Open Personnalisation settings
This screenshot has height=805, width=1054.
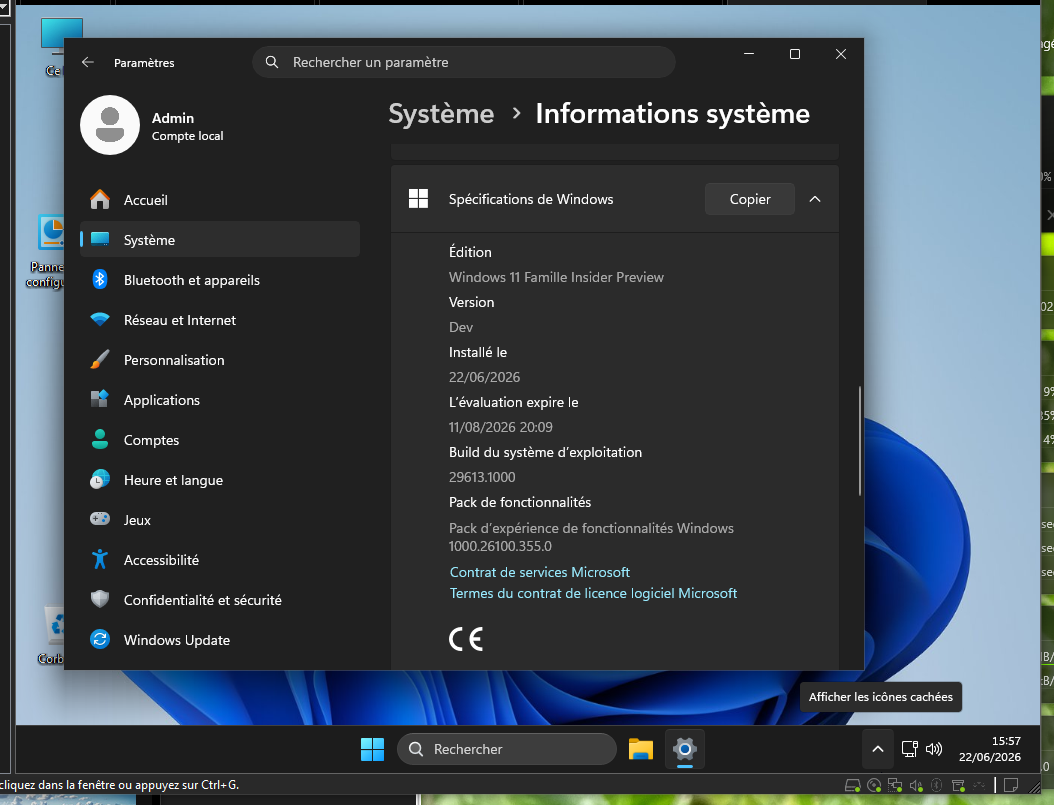pos(220,360)
